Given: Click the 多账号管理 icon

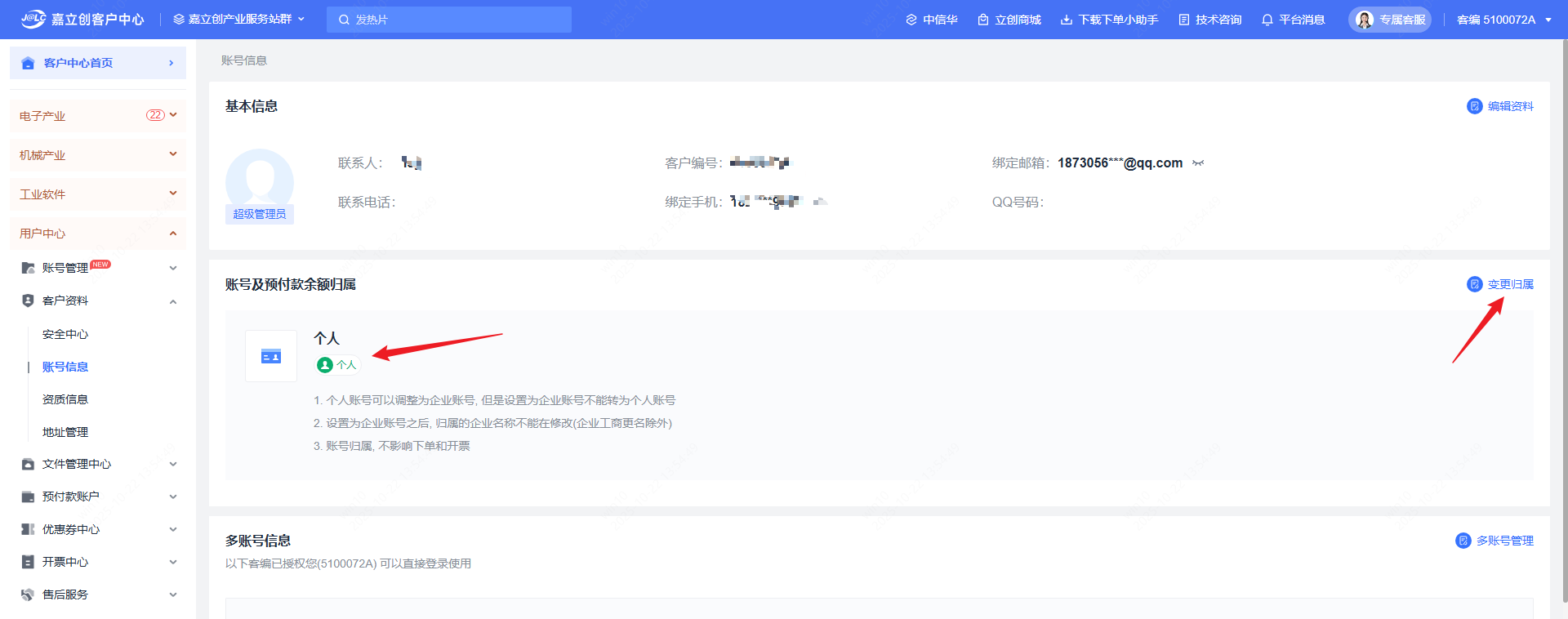Looking at the screenshot, I should click(x=1463, y=541).
